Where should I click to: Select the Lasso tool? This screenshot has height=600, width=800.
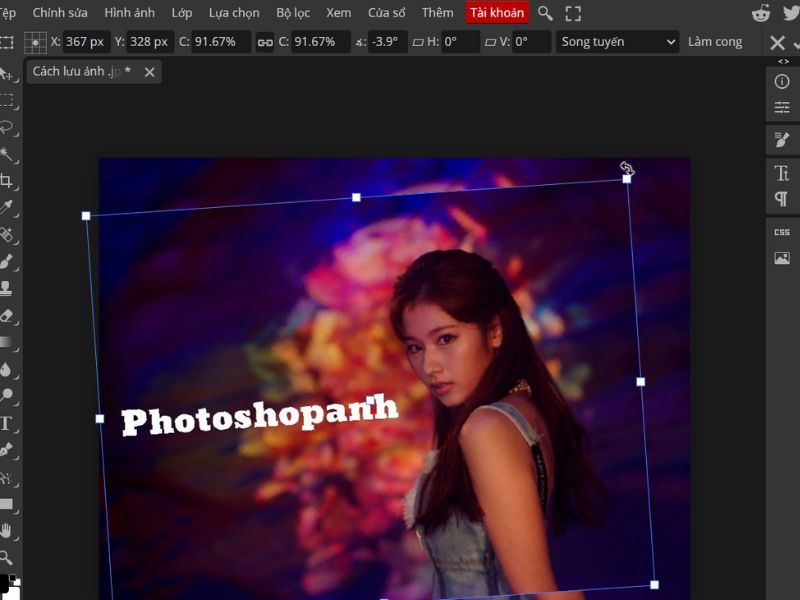6,127
